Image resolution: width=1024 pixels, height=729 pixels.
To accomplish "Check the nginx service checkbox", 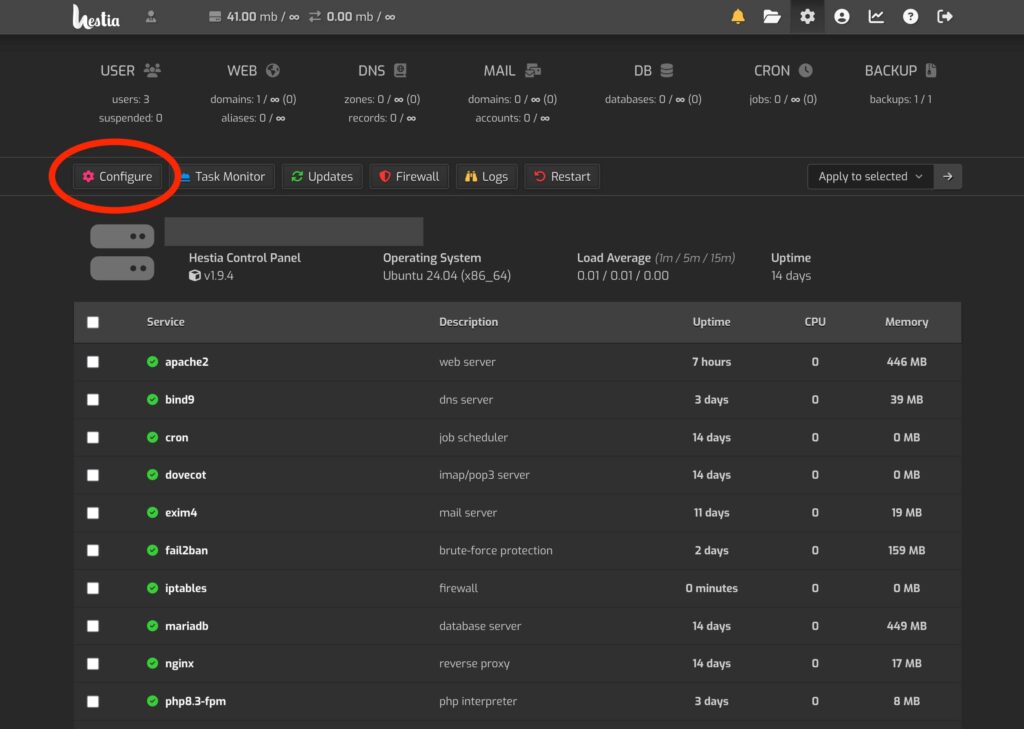I will click(x=93, y=664).
